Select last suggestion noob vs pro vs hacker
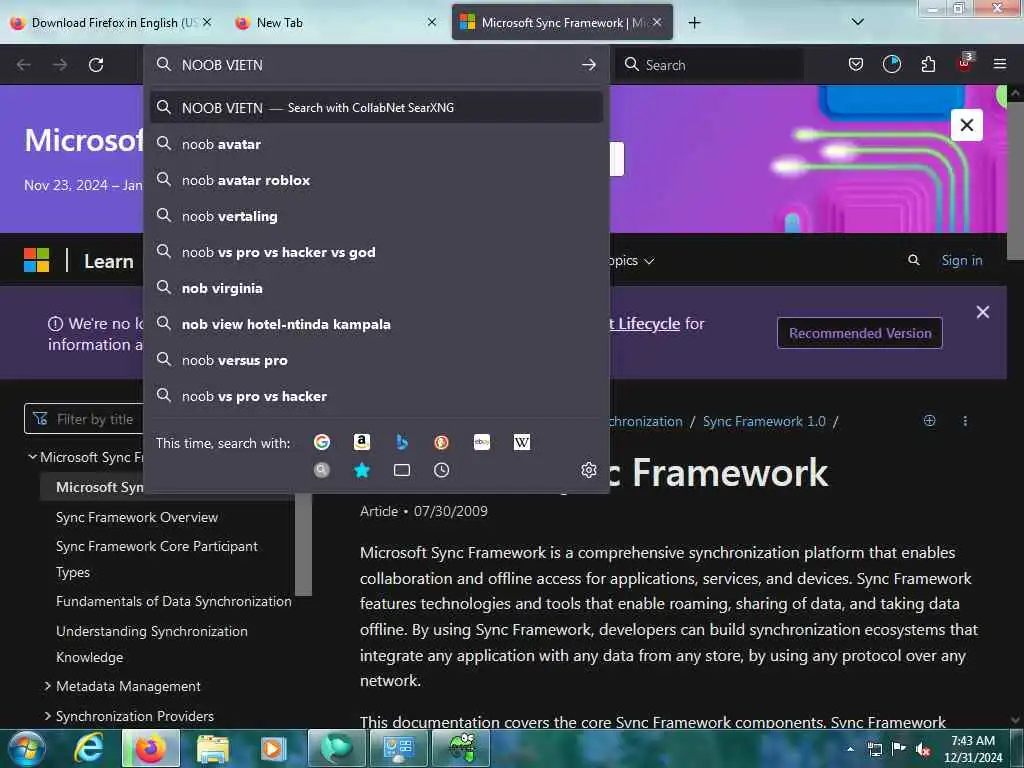 pyautogui.click(x=376, y=396)
